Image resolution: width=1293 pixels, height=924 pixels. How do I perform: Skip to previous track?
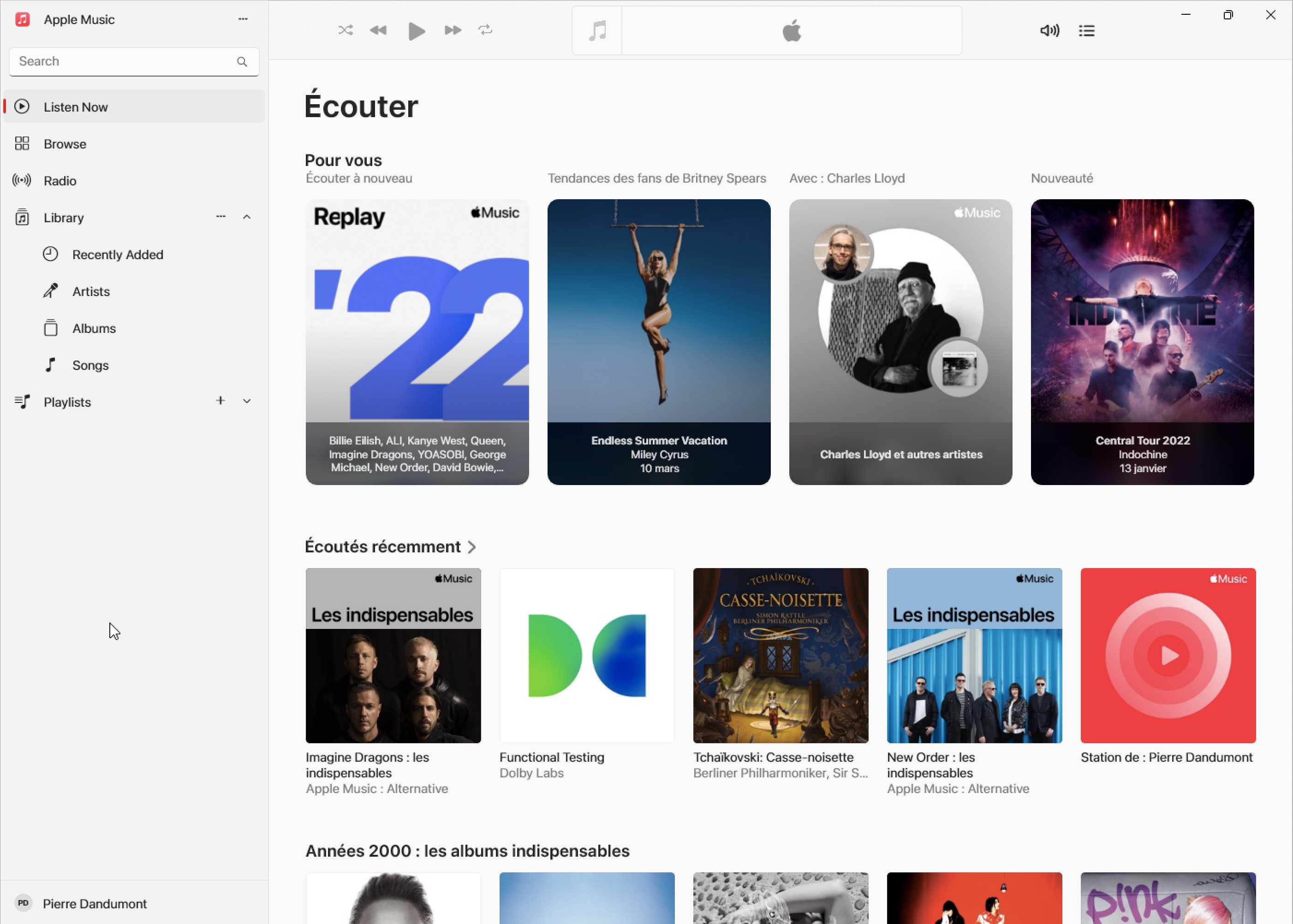coord(378,30)
